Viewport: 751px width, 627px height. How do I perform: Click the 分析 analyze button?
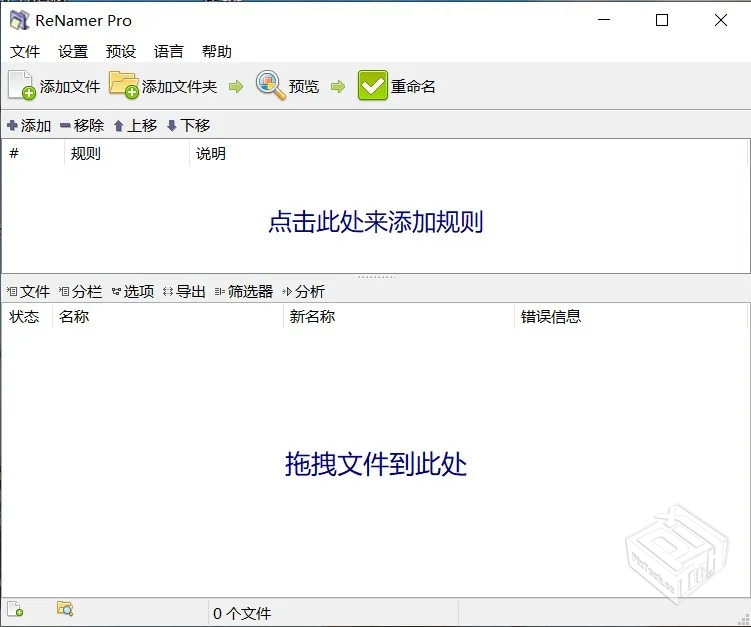[x=304, y=291]
